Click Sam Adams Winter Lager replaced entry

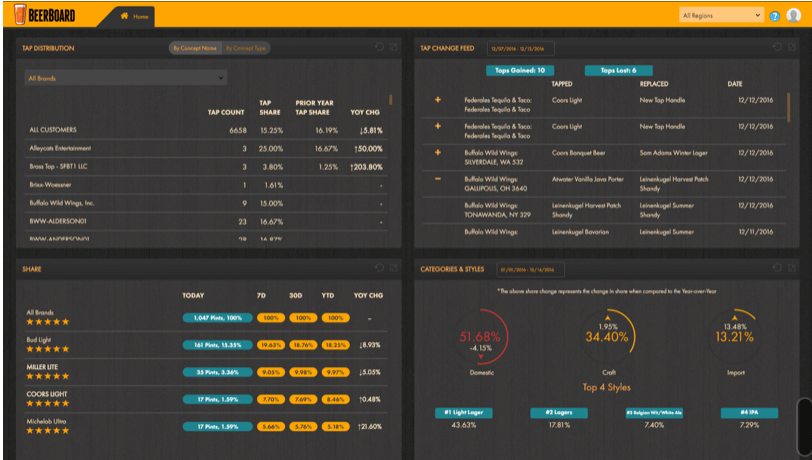(673, 153)
